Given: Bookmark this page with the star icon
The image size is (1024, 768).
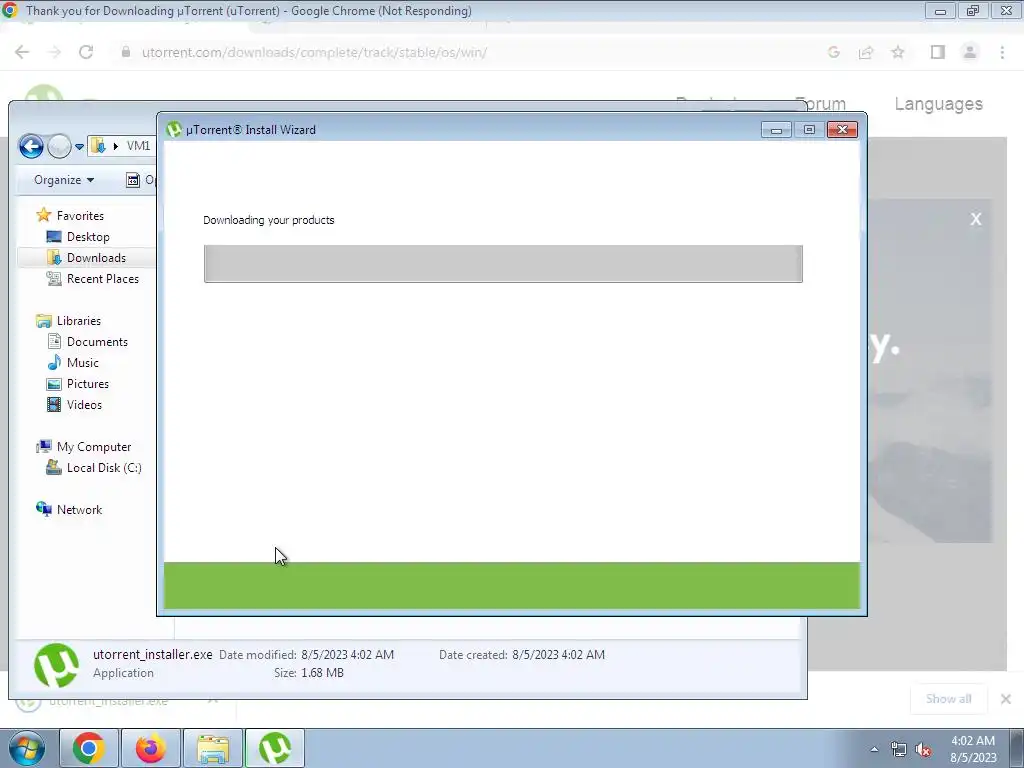Looking at the screenshot, I should pyautogui.click(x=898, y=52).
